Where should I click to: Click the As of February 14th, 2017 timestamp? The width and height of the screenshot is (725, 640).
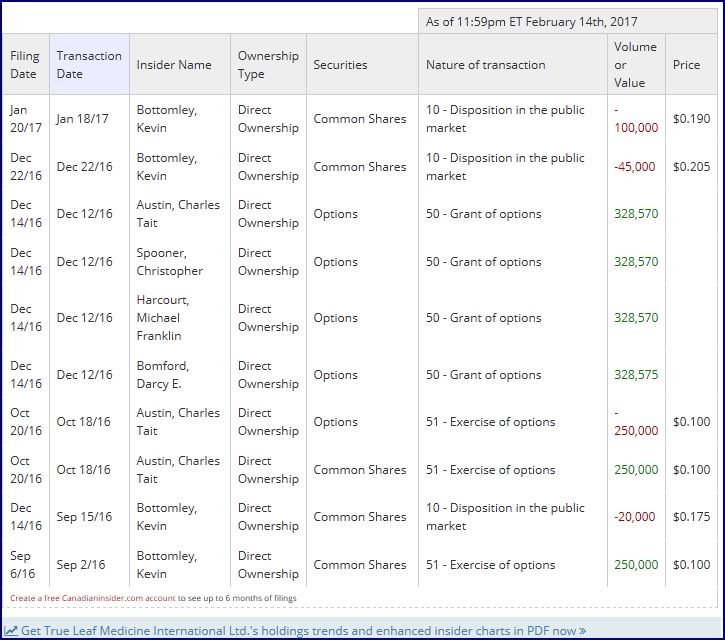pyautogui.click(x=531, y=21)
